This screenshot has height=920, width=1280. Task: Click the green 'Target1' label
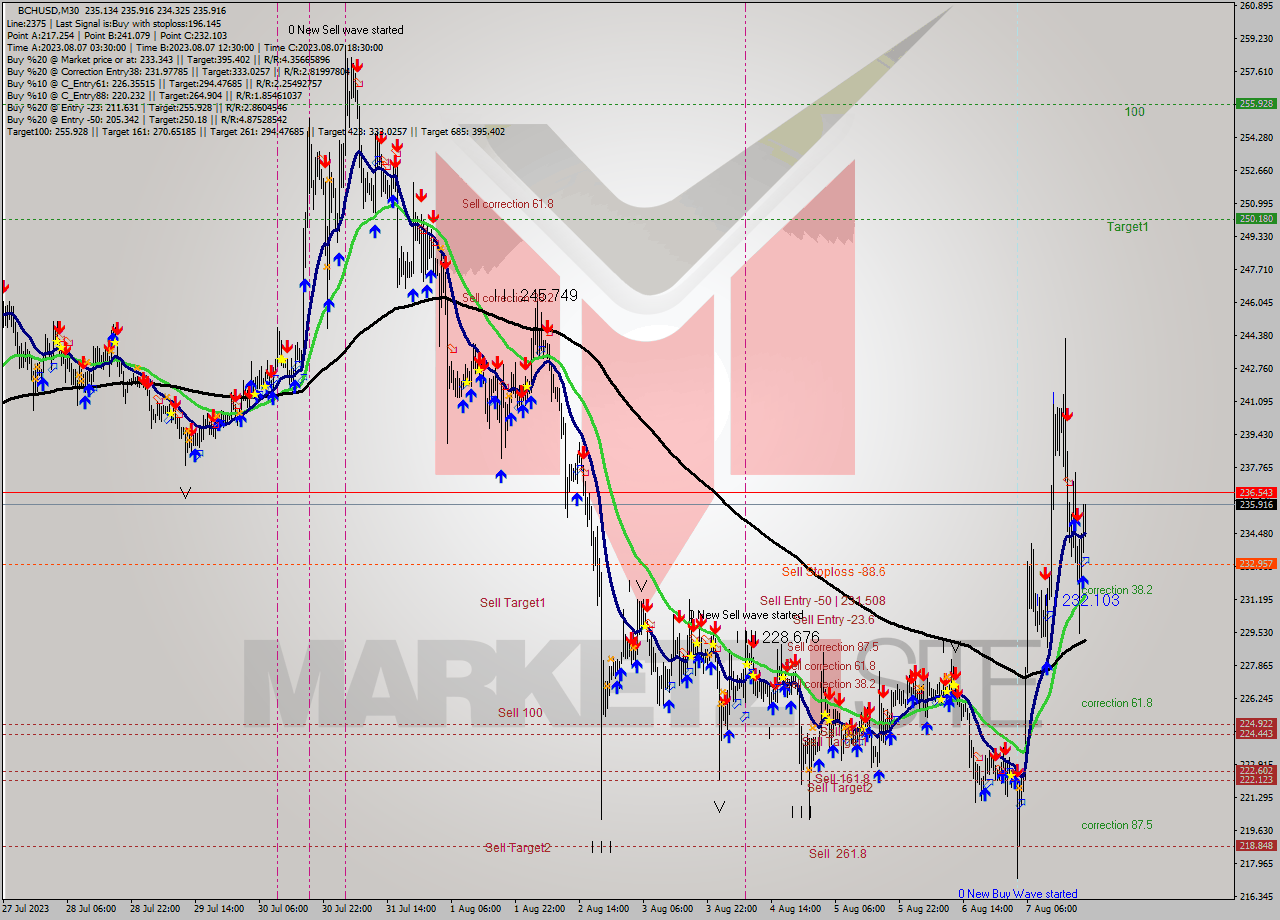coord(1127,227)
